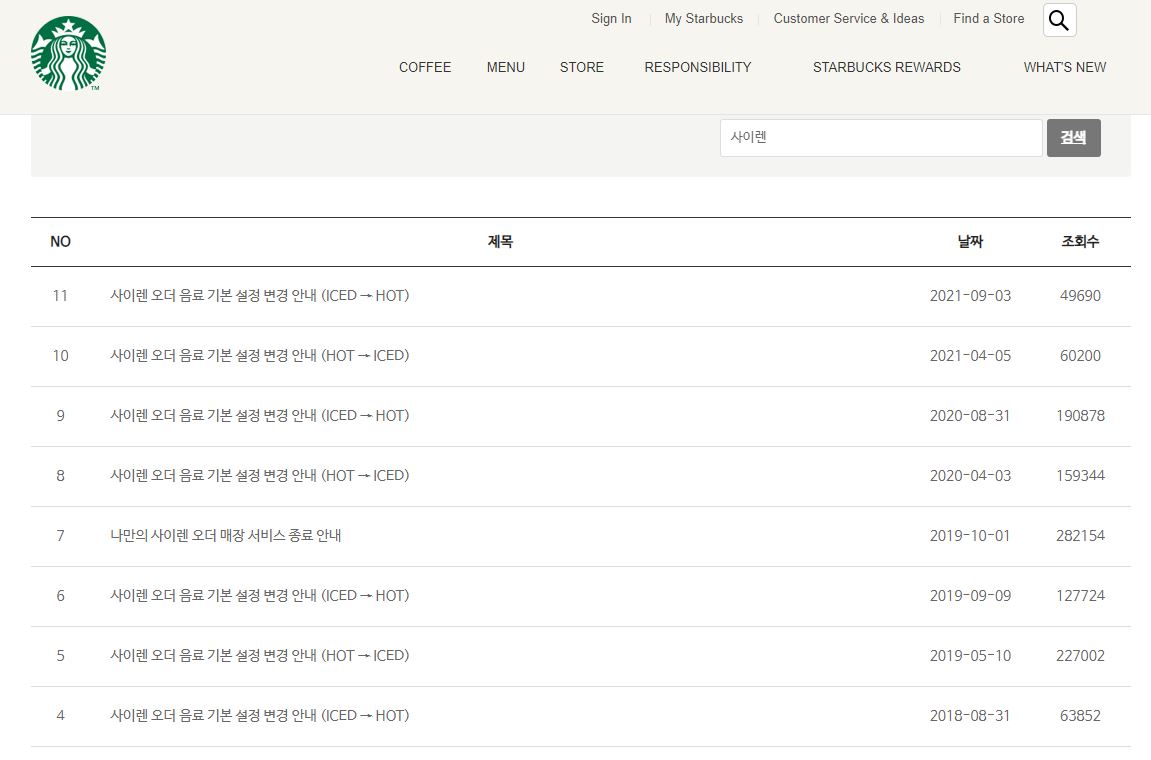Open notice 8 dated 2020-04-03

(x=259, y=476)
